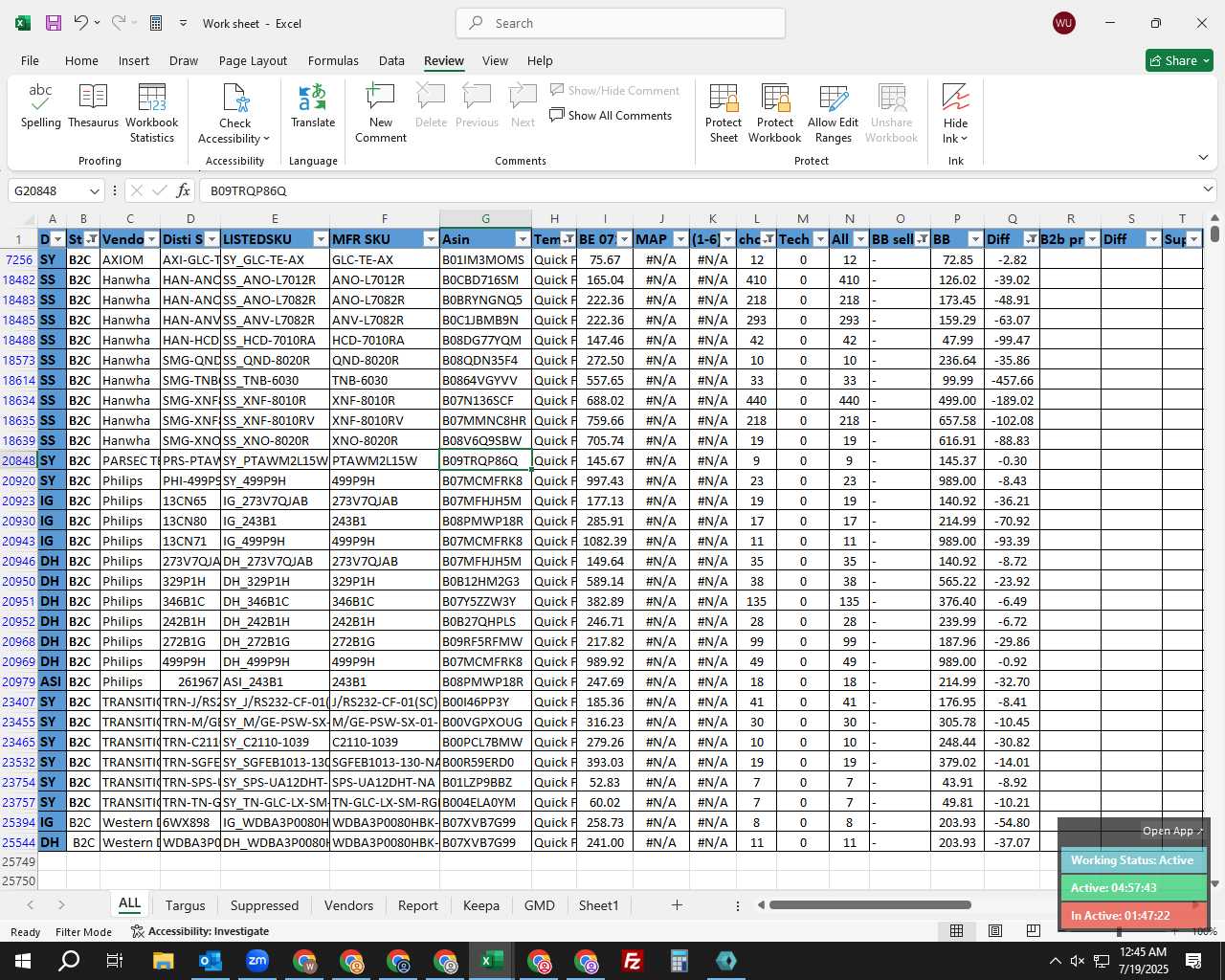Select cell containing B0CBD716SM

[x=485, y=279]
